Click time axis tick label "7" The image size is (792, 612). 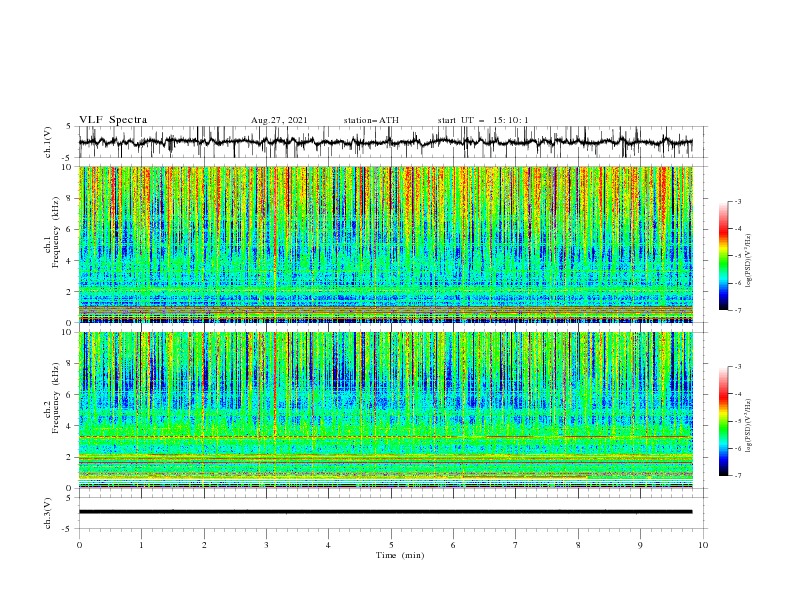coord(516,545)
